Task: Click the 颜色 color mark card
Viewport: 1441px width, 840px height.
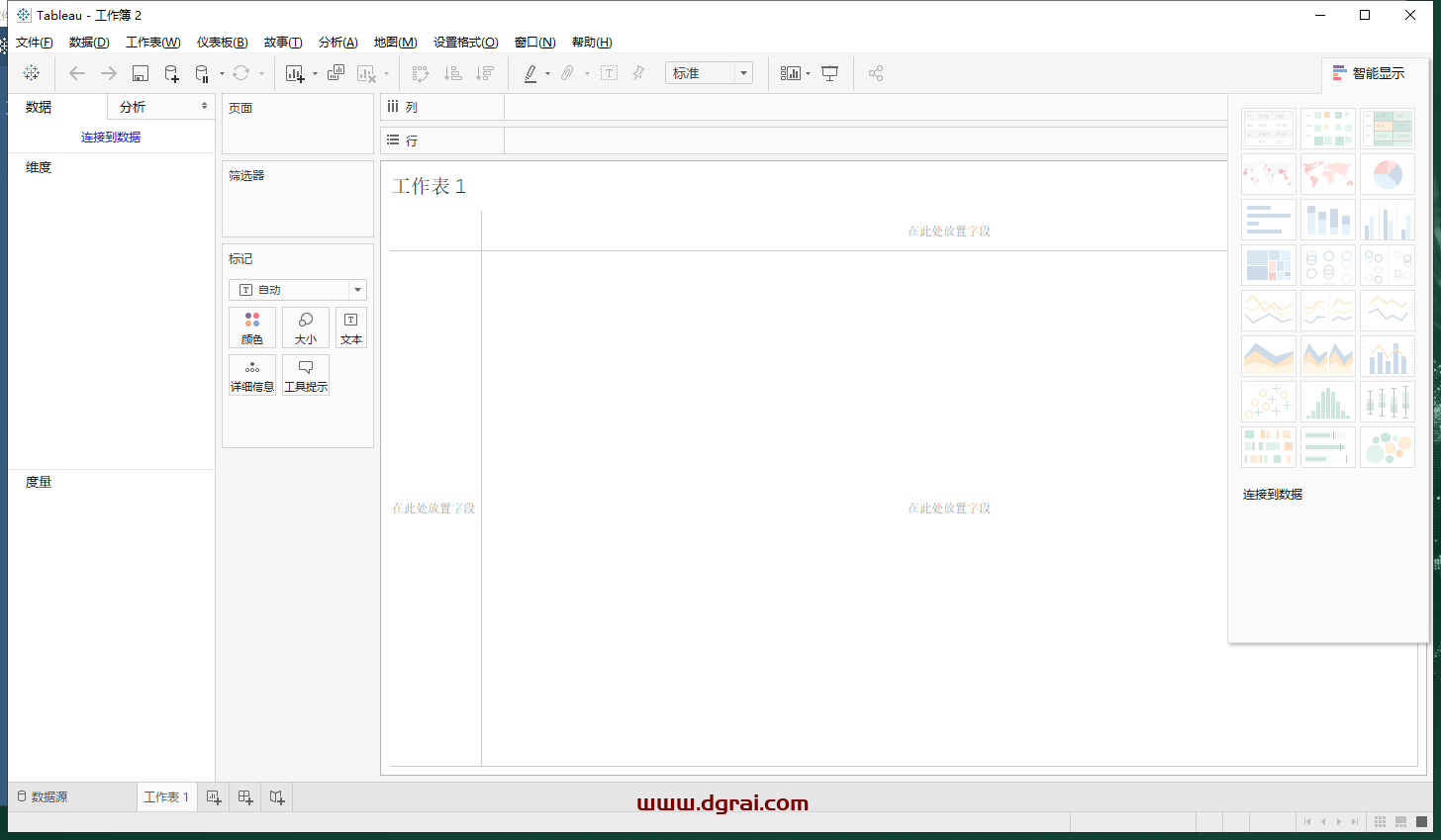Action: (x=252, y=327)
